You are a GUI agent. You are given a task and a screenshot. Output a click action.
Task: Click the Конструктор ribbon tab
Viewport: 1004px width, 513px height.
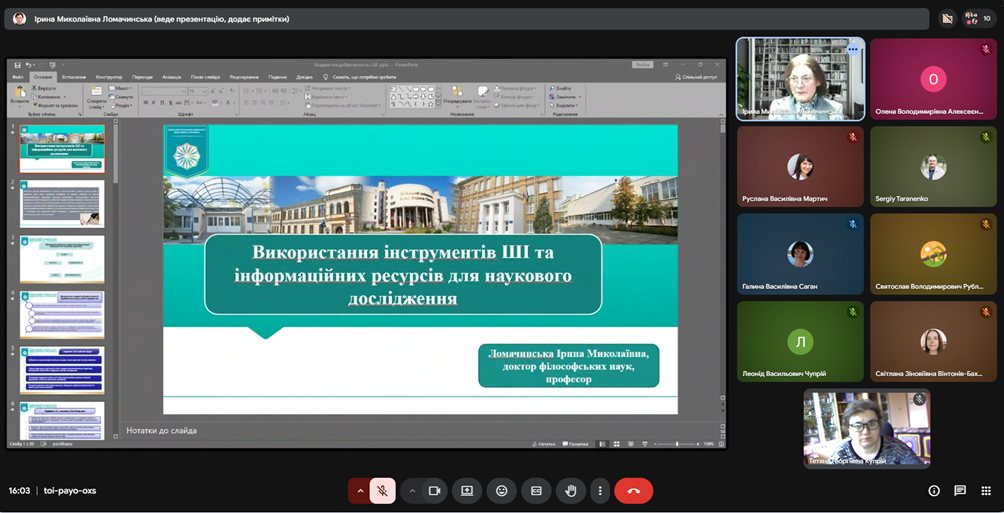click(109, 76)
